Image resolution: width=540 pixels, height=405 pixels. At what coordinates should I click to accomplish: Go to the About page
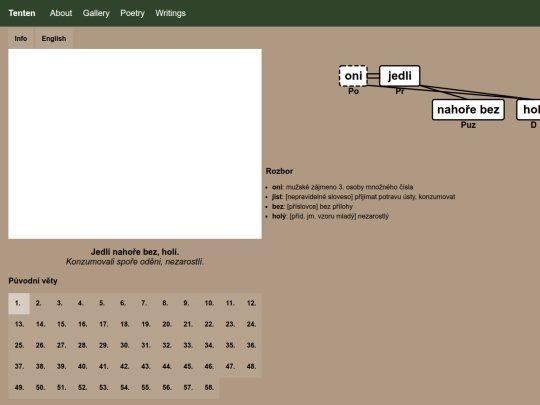pos(61,13)
